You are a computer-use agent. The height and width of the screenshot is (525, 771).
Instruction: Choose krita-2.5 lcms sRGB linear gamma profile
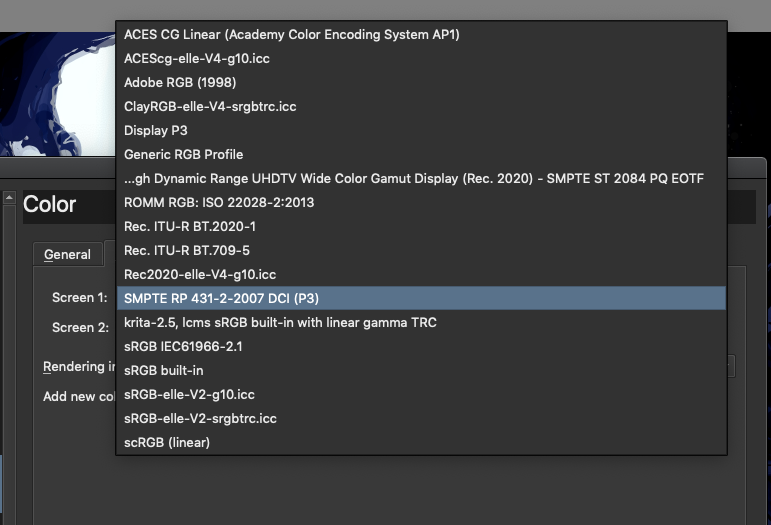pyautogui.click(x=280, y=322)
